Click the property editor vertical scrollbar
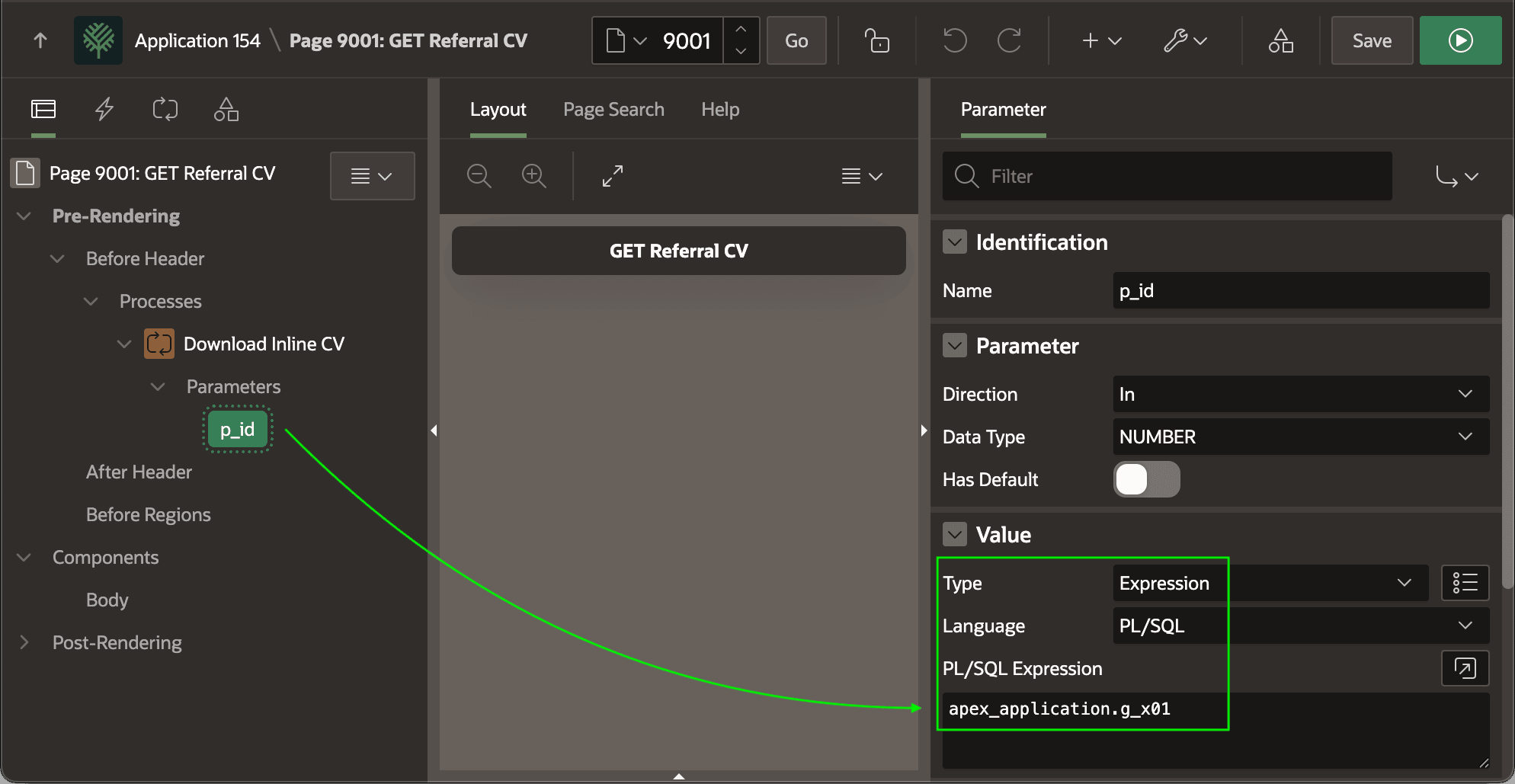This screenshot has height=784, width=1515. pos(1507,402)
